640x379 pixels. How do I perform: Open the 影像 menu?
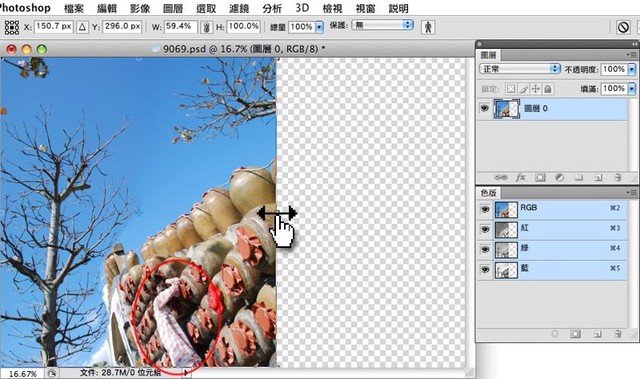pyautogui.click(x=140, y=8)
